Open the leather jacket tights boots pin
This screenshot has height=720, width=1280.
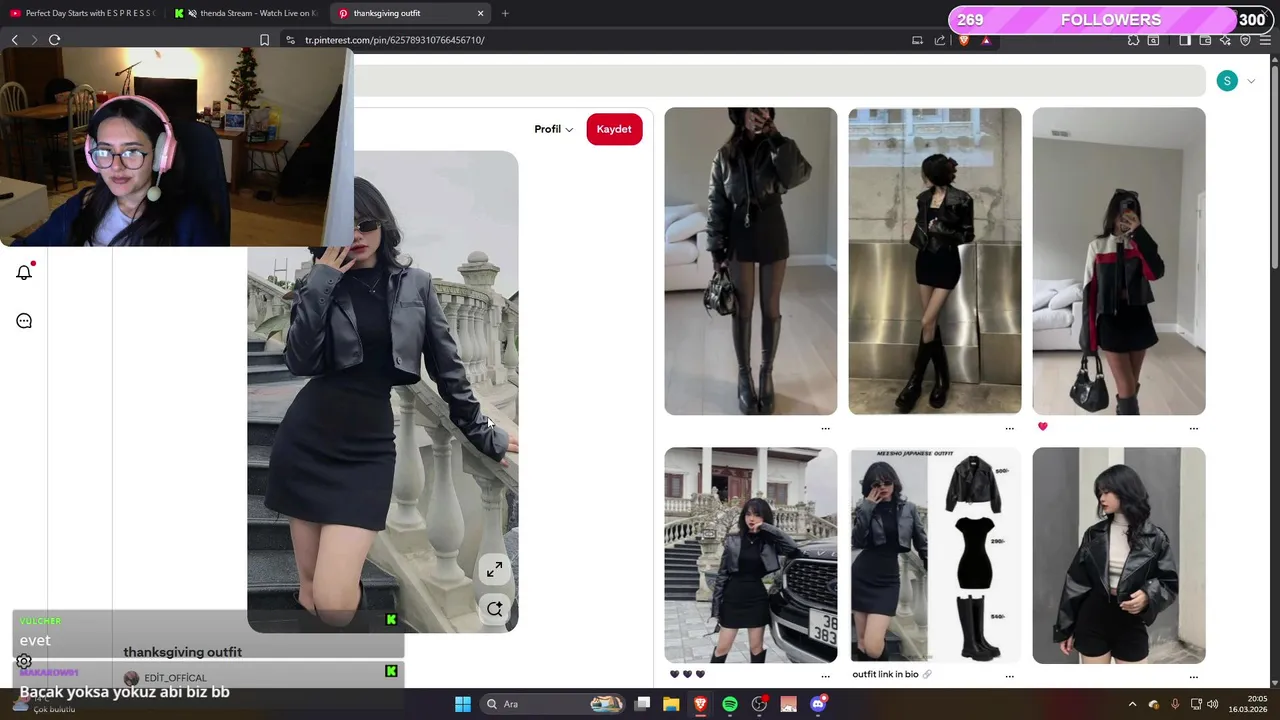[x=750, y=261]
